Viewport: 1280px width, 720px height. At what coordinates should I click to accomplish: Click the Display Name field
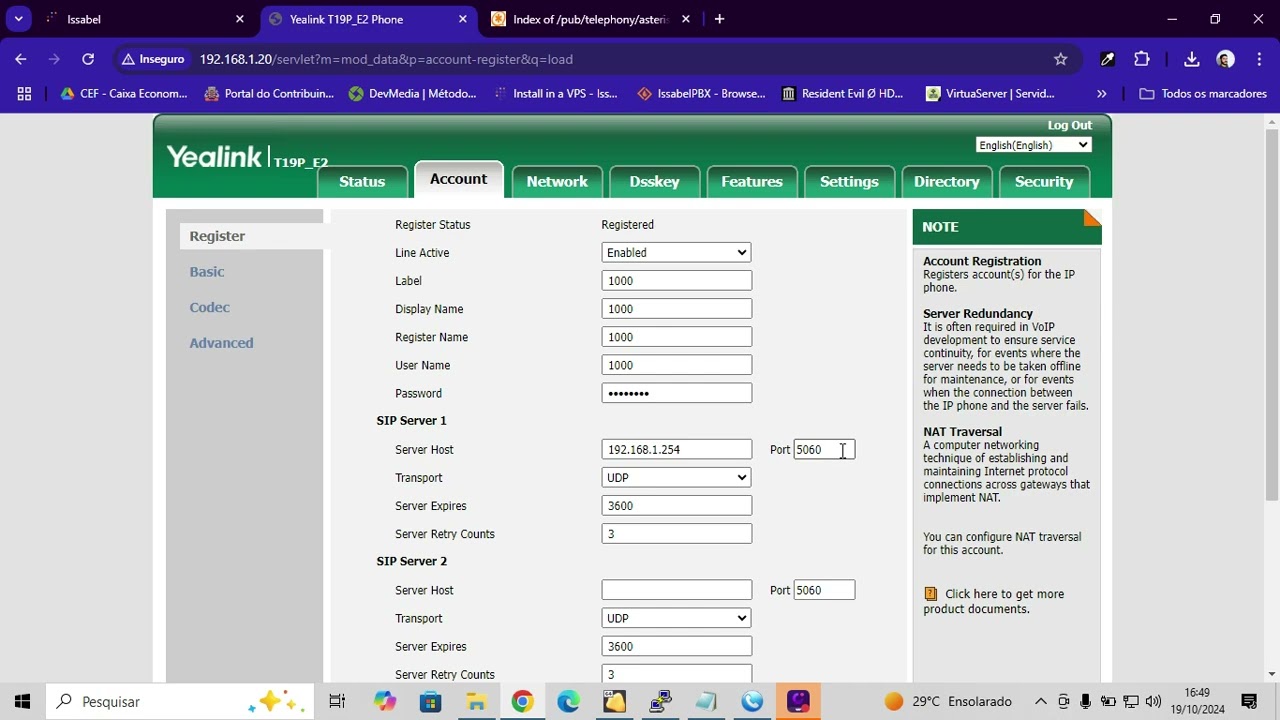pyautogui.click(x=677, y=309)
